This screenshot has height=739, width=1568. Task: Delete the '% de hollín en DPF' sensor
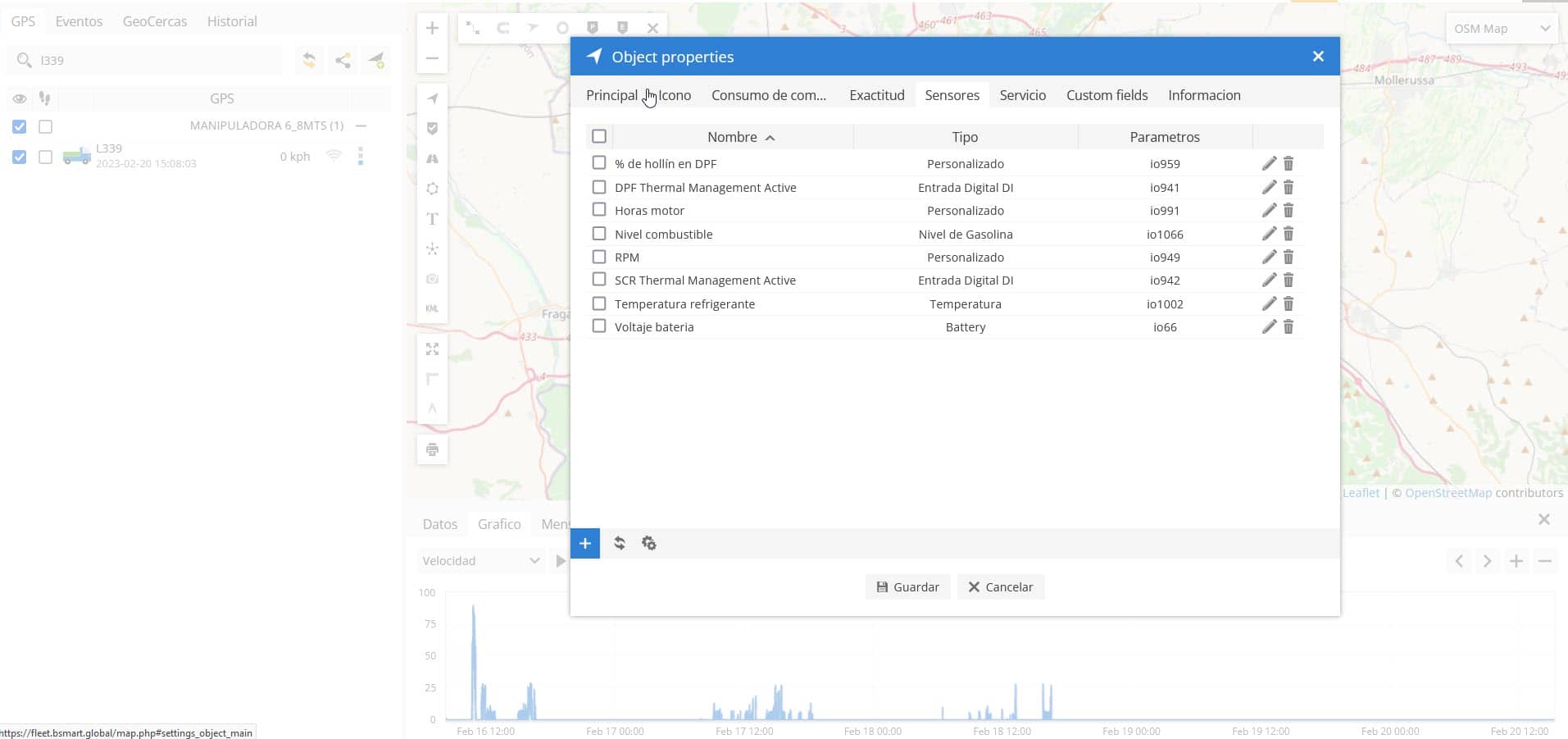[x=1288, y=163]
